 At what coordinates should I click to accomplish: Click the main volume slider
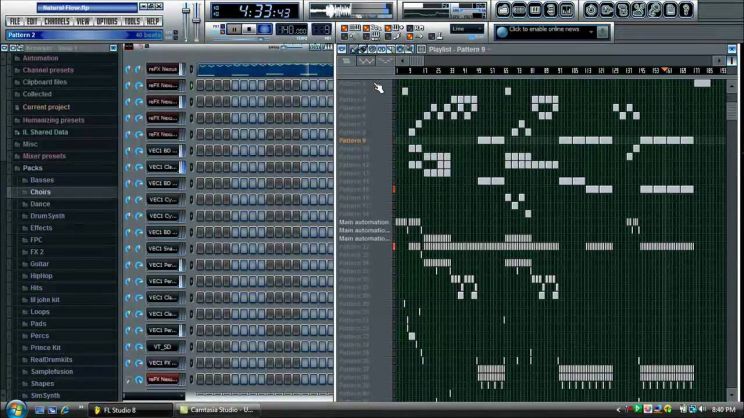click(x=186, y=21)
